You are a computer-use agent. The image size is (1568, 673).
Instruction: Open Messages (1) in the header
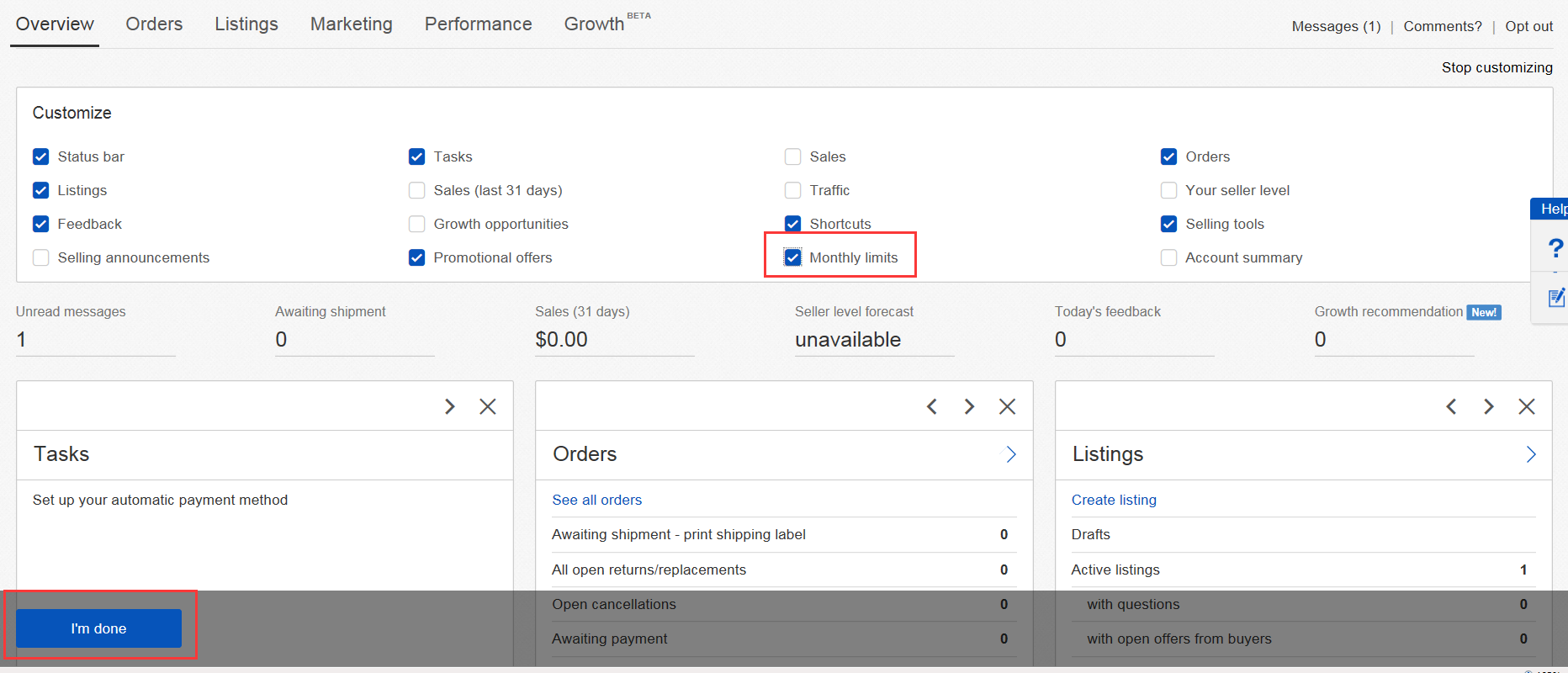click(1336, 26)
